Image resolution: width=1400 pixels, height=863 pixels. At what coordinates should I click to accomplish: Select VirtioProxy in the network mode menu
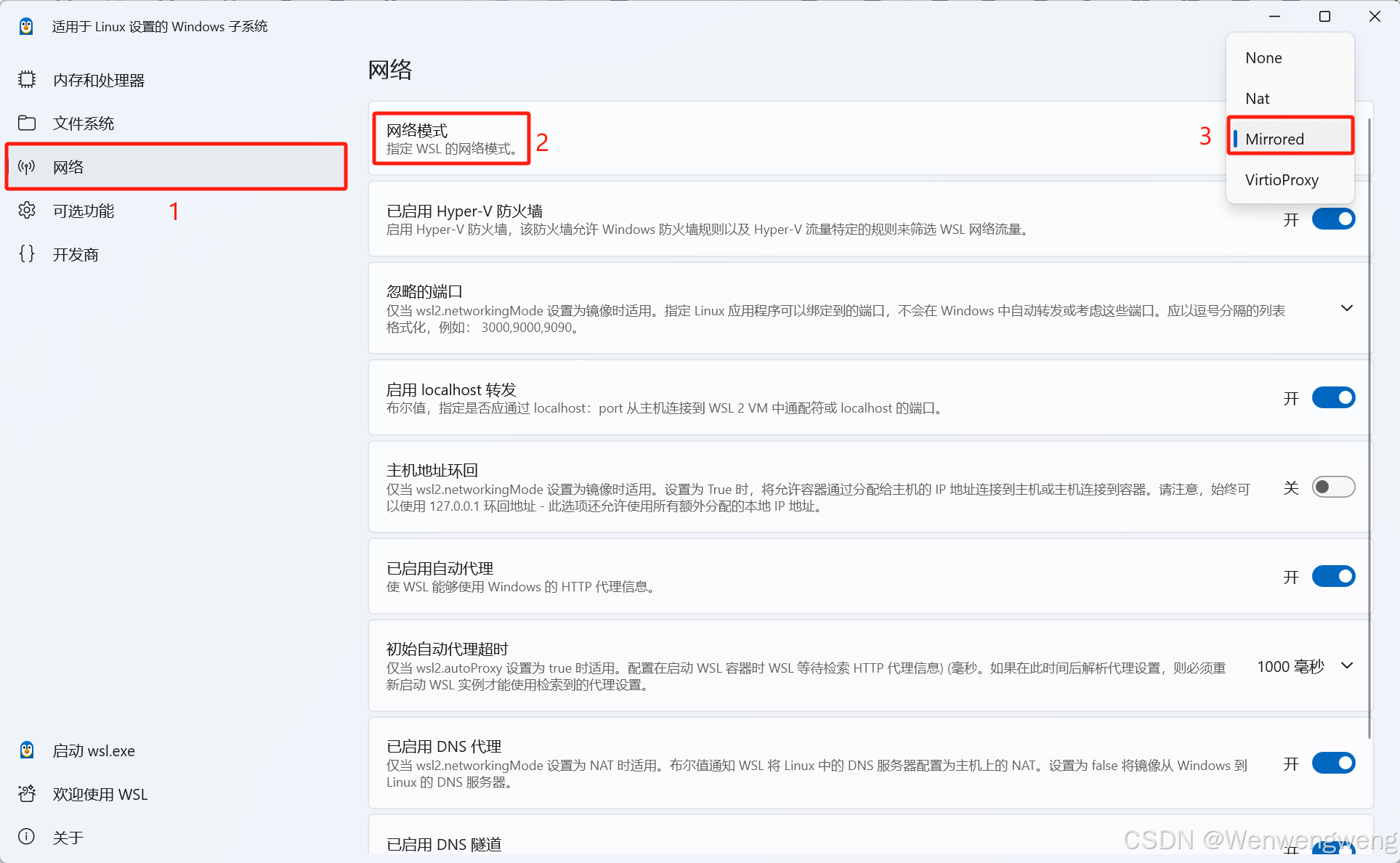(x=1282, y=179)
